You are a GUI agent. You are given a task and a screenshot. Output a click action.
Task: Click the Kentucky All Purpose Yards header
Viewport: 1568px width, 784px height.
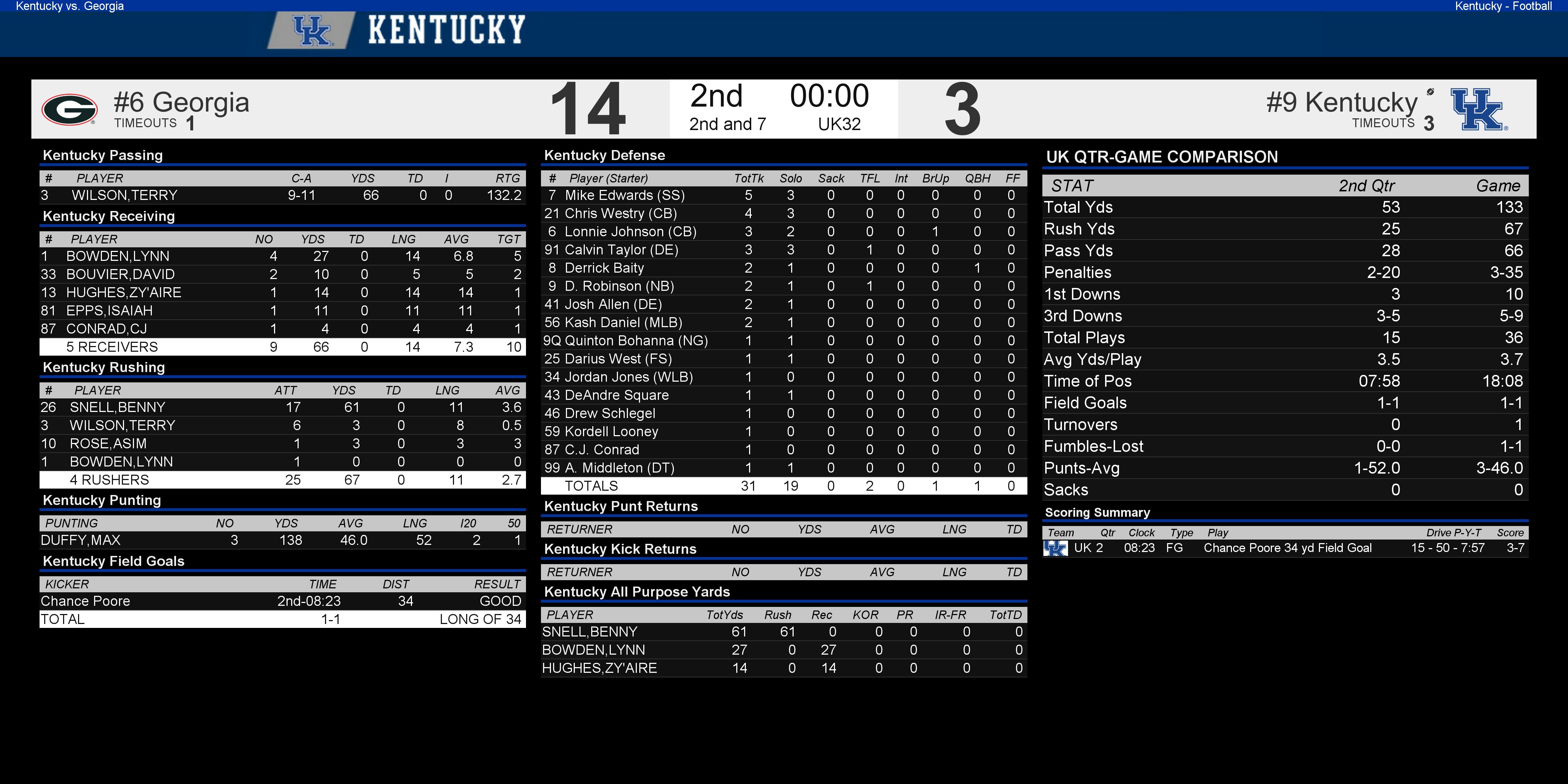click(637, 592)
